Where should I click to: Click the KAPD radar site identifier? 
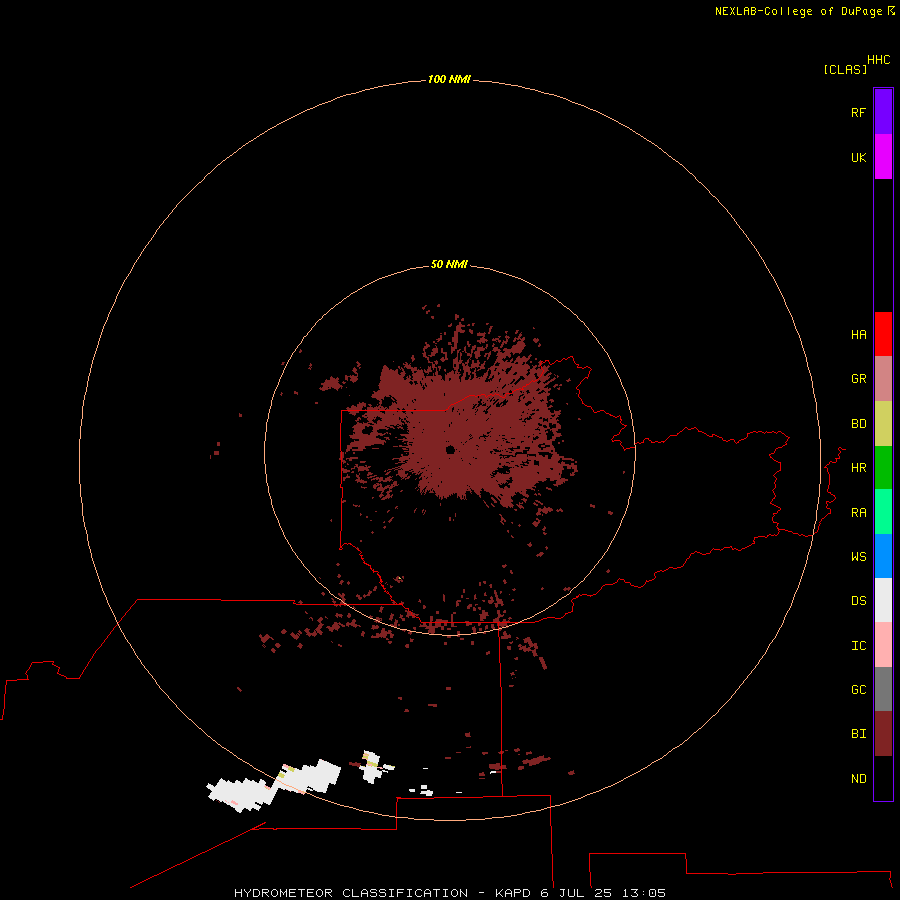click(x=513, y=893)
